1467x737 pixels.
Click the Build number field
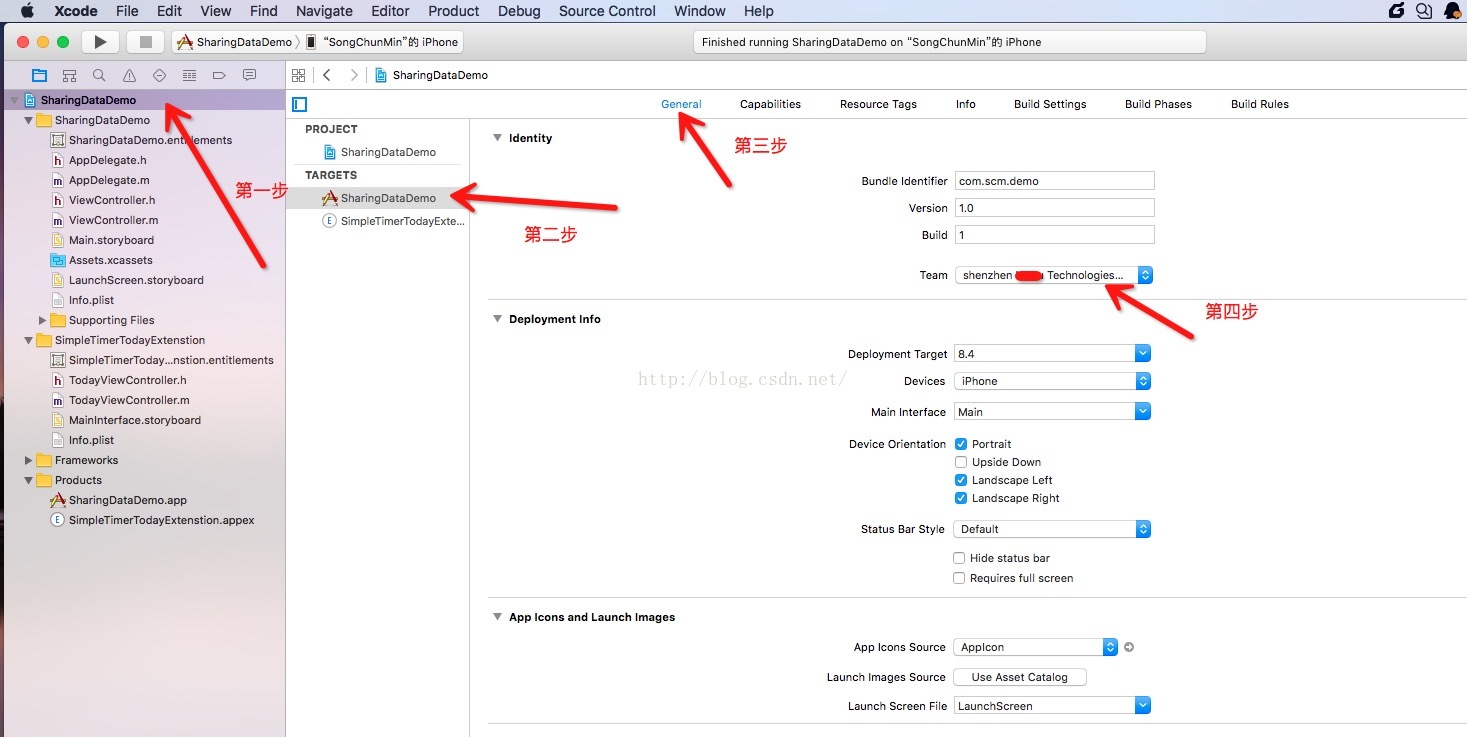tap(1055, 235)
